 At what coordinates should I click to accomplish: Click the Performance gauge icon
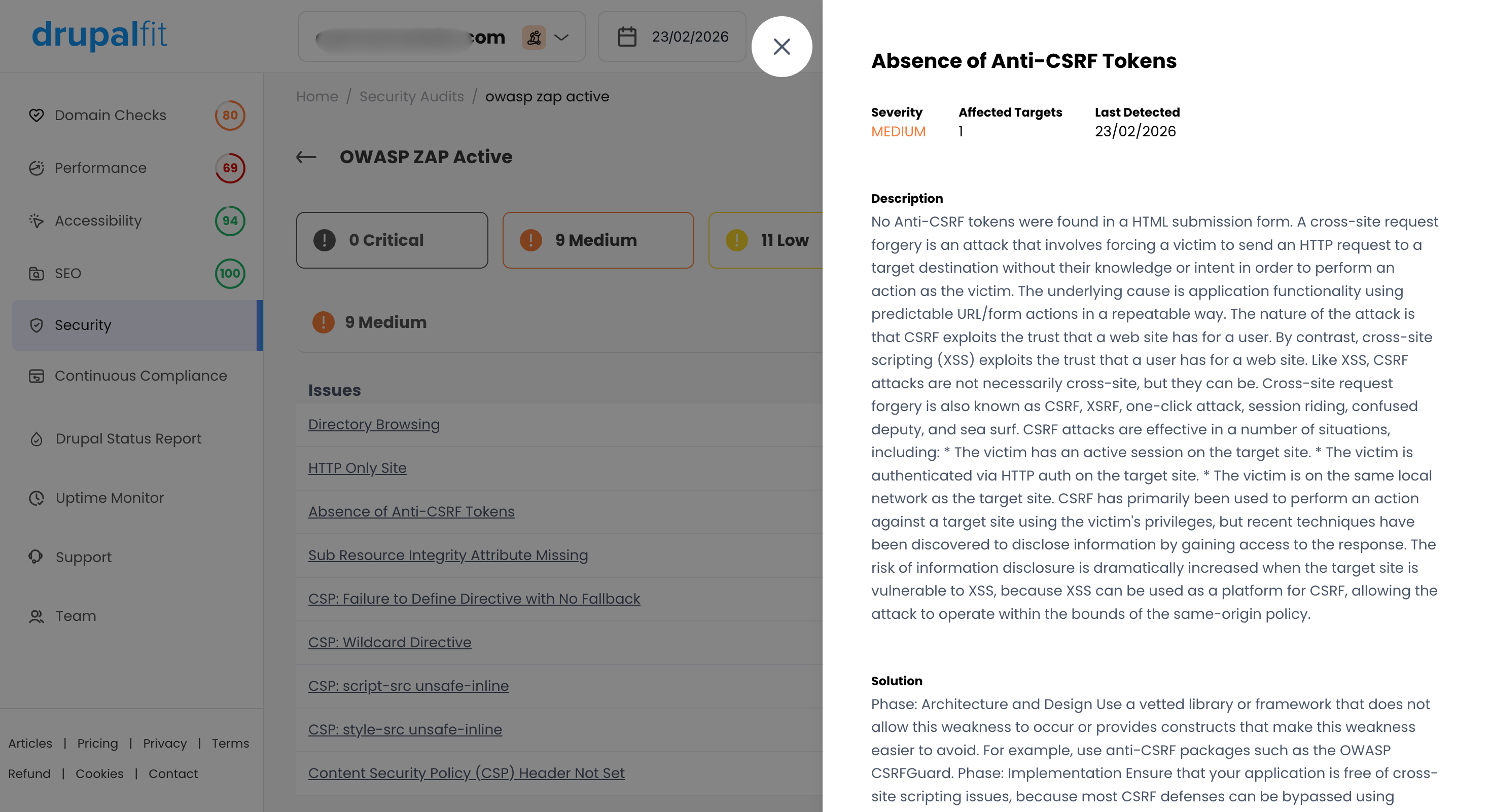pos(37,168)
